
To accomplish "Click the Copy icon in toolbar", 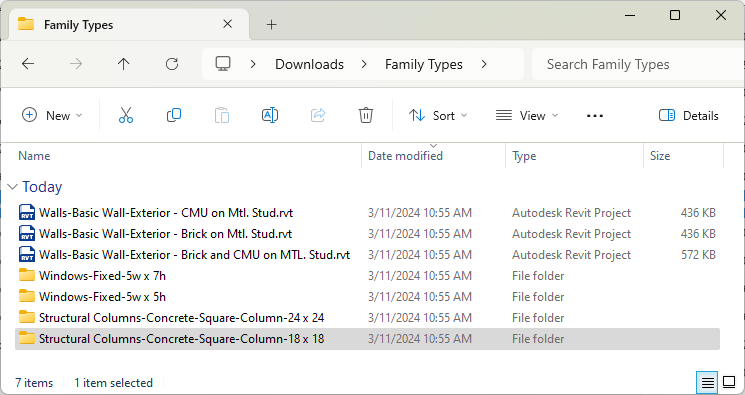I will tap(174, 116).
